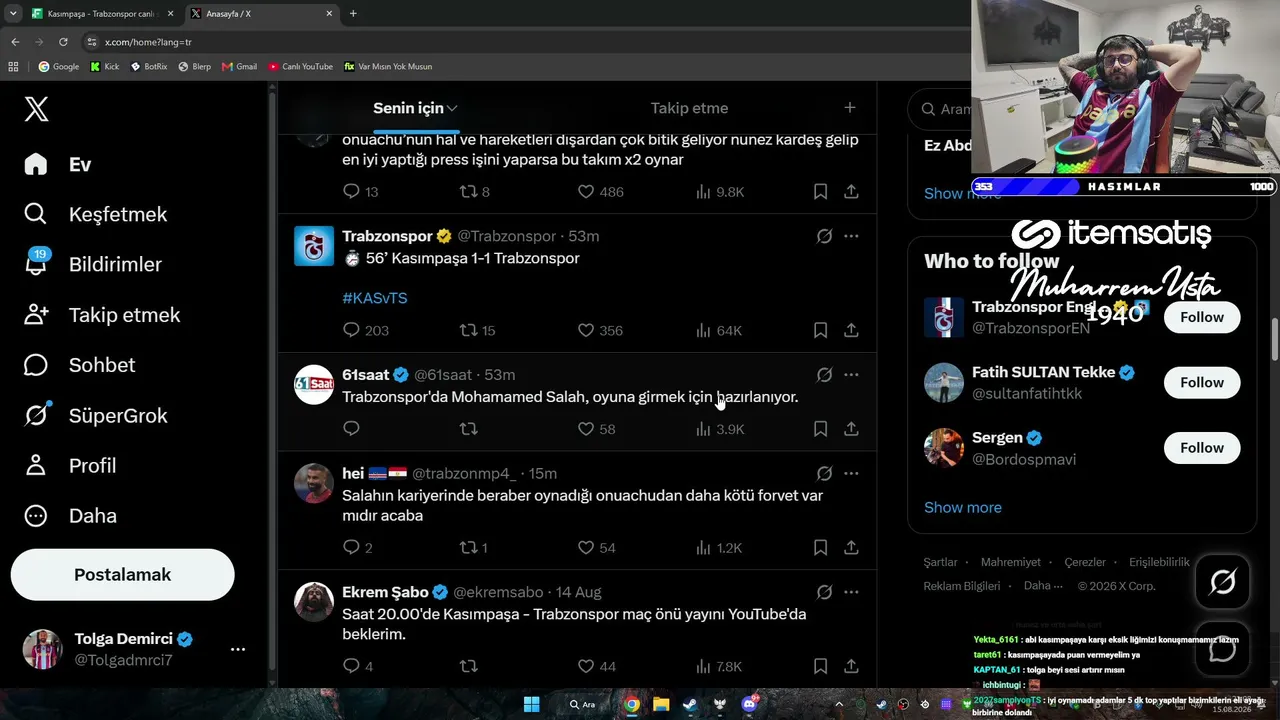Screen dimensions: 1280x720
Task: Open more options on Trabzonspor post
Action: [851, 236]
